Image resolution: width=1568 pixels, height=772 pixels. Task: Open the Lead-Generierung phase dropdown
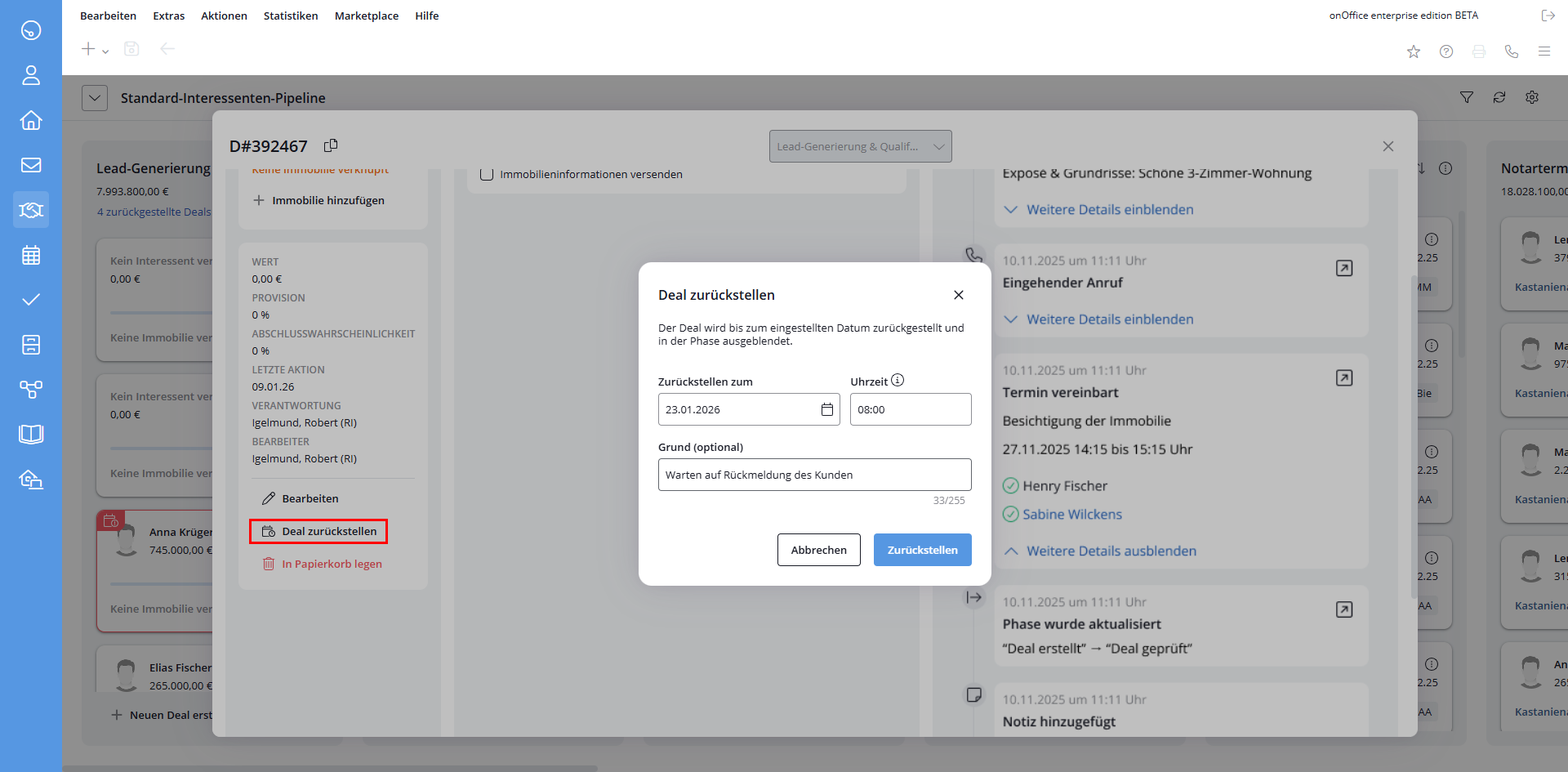(x=860, y=146)
